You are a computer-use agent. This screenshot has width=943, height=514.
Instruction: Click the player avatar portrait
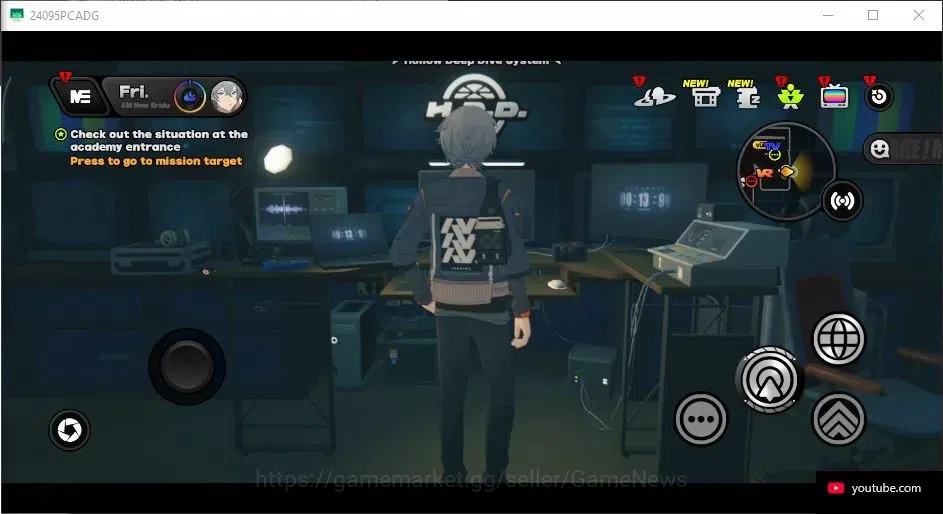point(227,97)
